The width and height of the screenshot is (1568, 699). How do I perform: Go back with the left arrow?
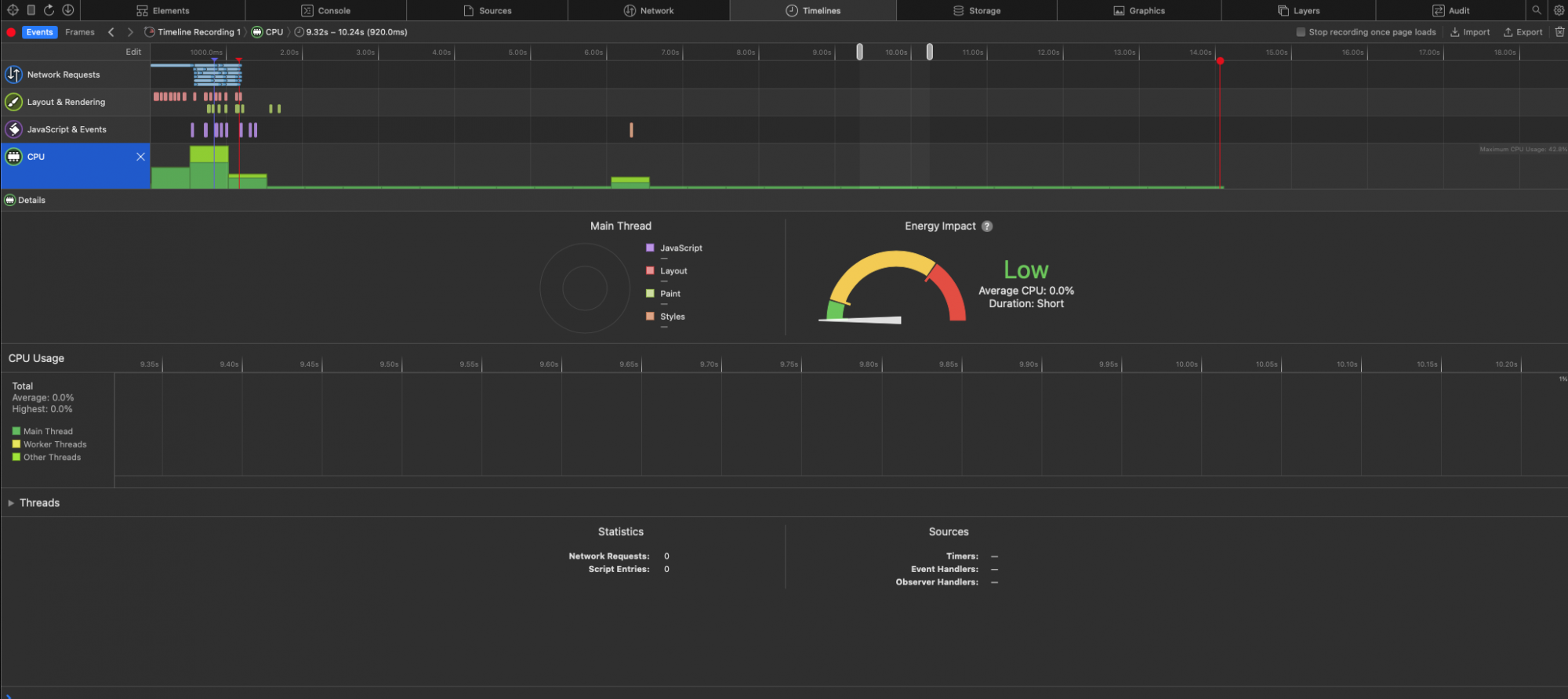click(111, 32)
